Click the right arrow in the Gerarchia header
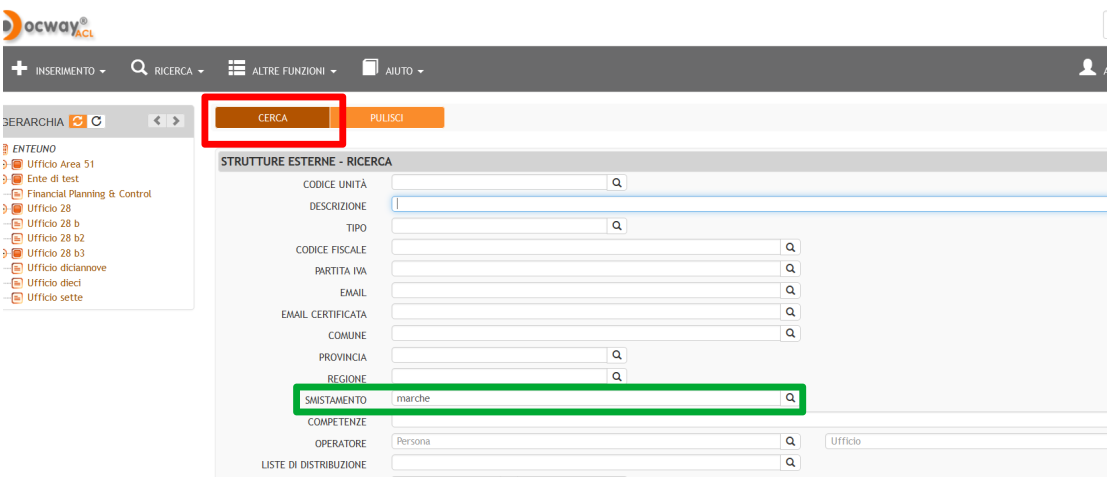1107x477 pixels. pyautogui.click(x=176, y=122)
